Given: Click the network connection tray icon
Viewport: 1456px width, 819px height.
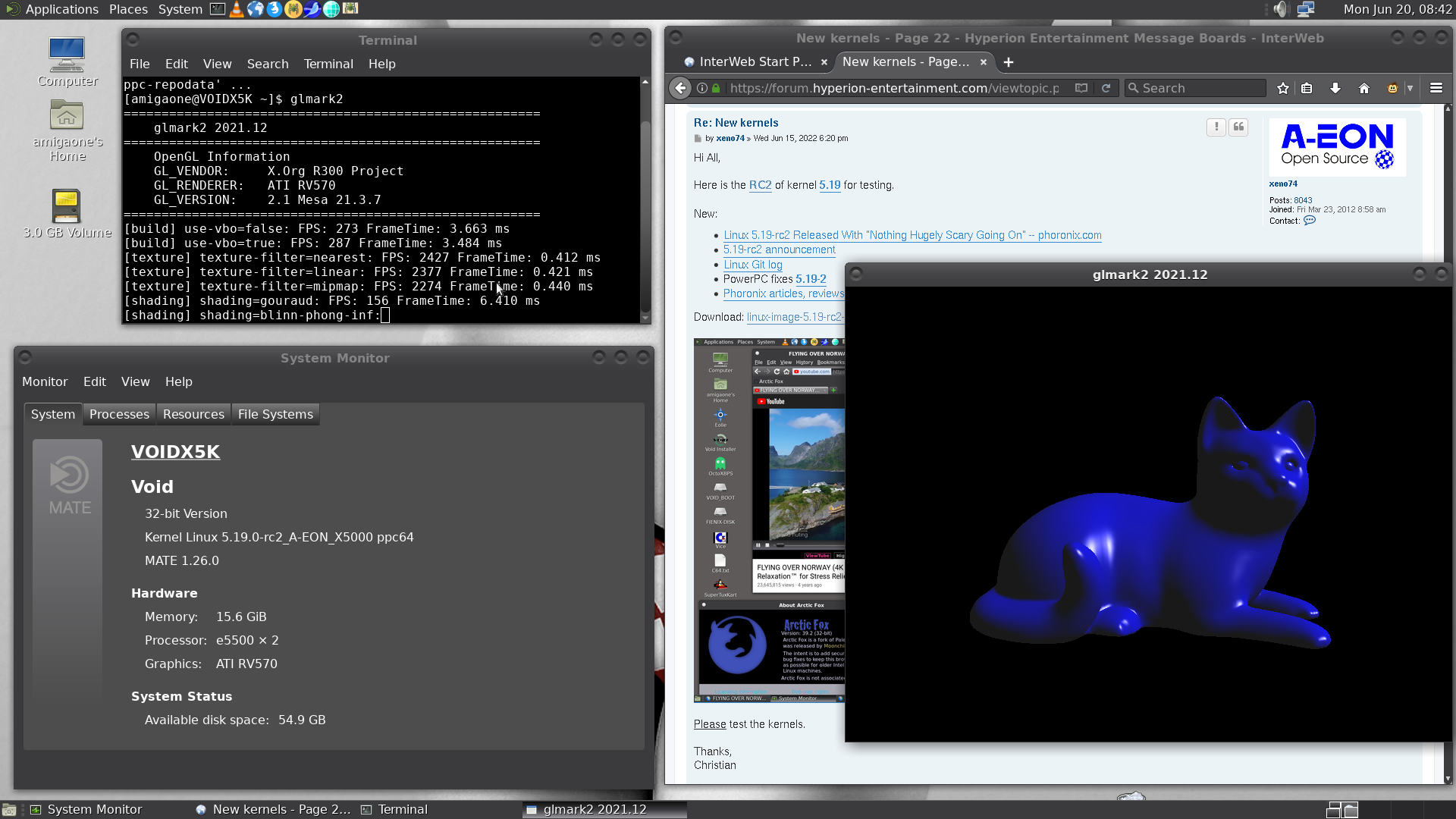Looking at the screenshot, I should point(1305,9).
